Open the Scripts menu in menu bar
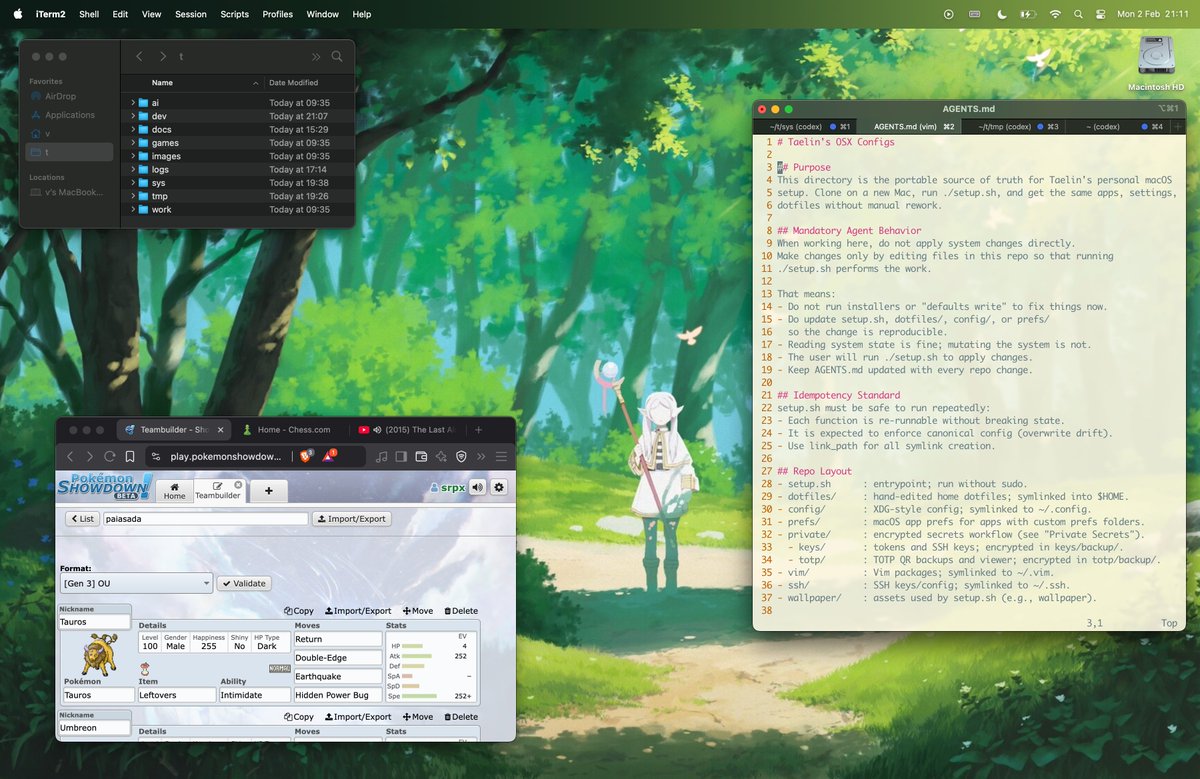1200x779 pixels. click(x=234, y=14)
